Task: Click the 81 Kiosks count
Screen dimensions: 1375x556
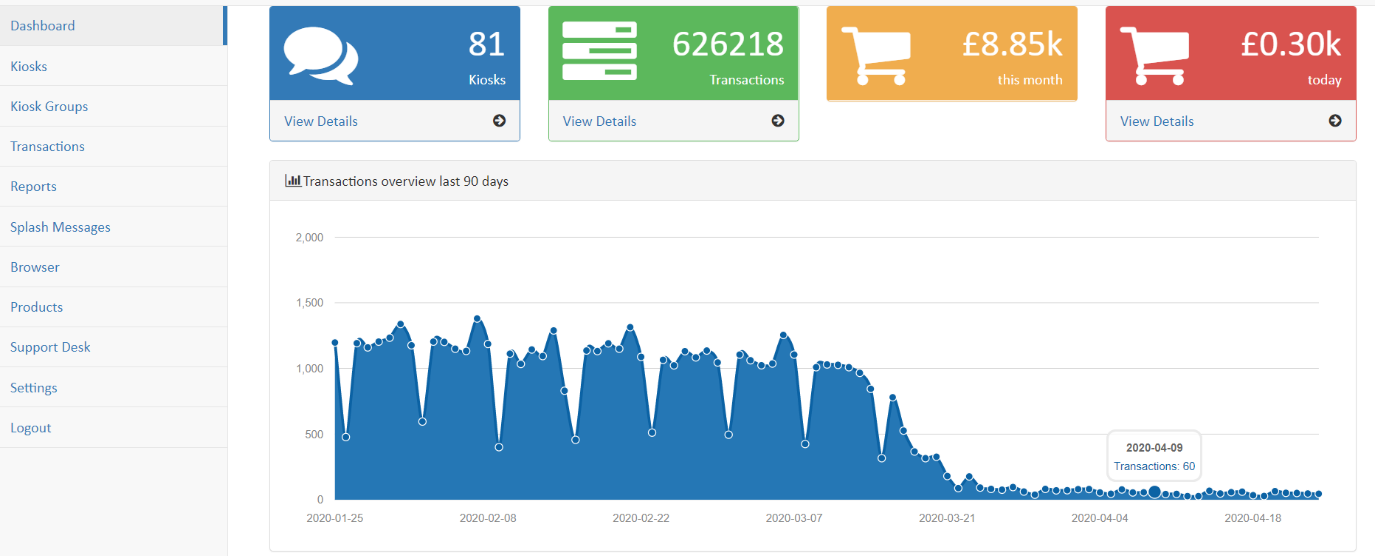Action: (x=487, y=44)
